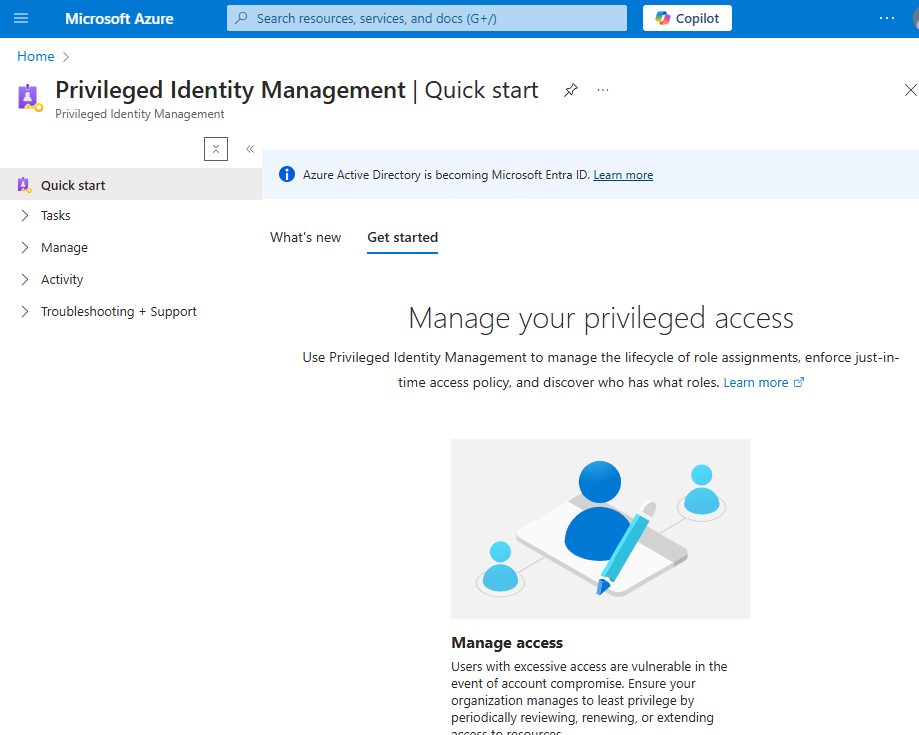Pin Privileged Identity Management page
Screen dimensions: 919x735
(570, 90)
